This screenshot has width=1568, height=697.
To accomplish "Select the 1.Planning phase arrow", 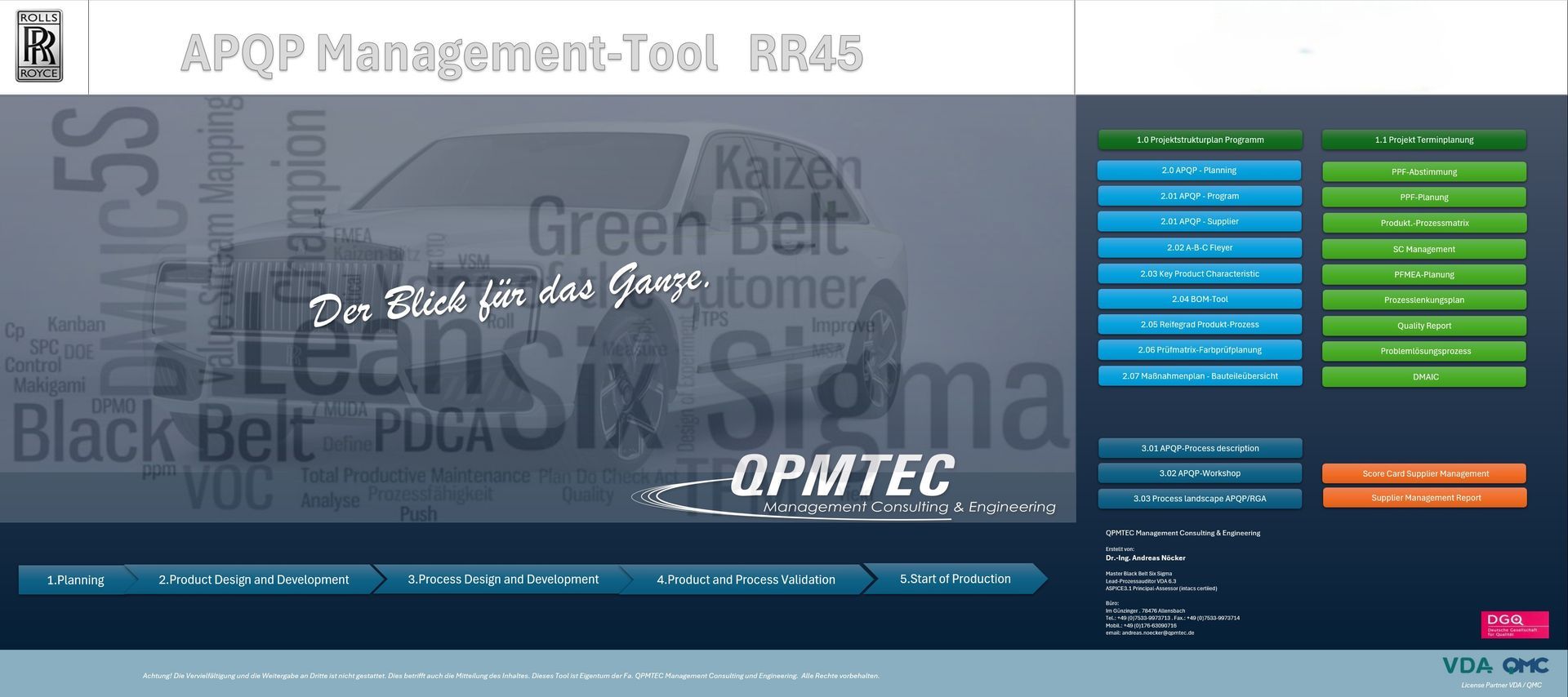I will coord(75,579).
